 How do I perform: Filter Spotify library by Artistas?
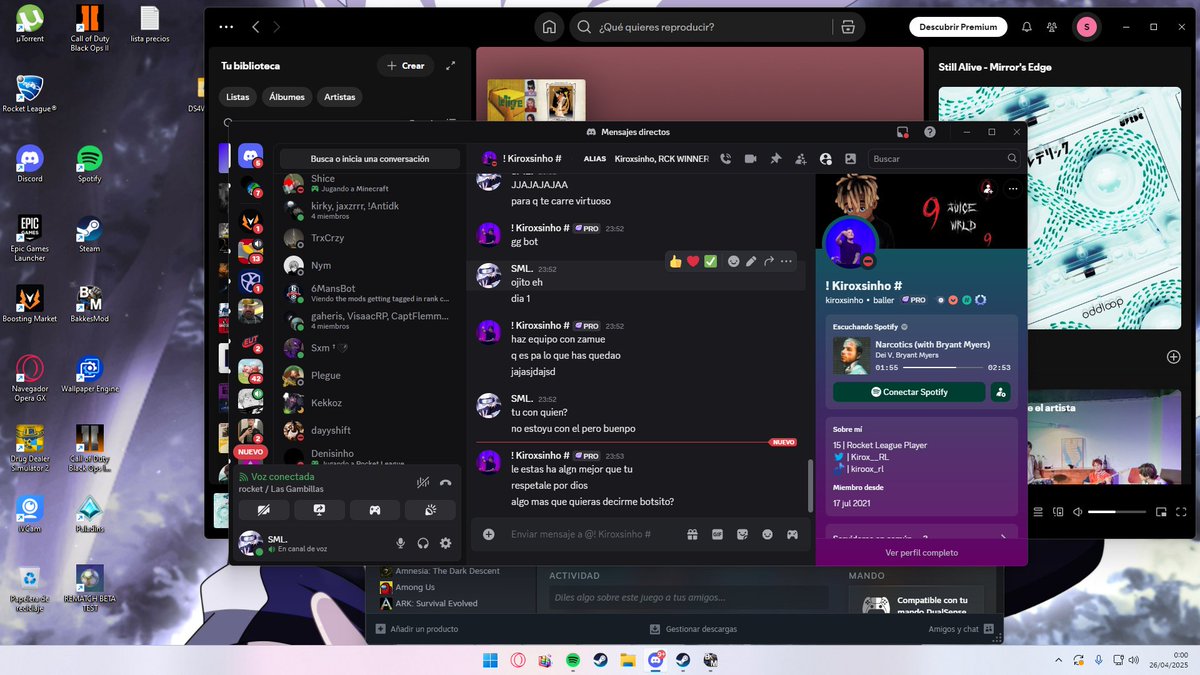point(340,97)
